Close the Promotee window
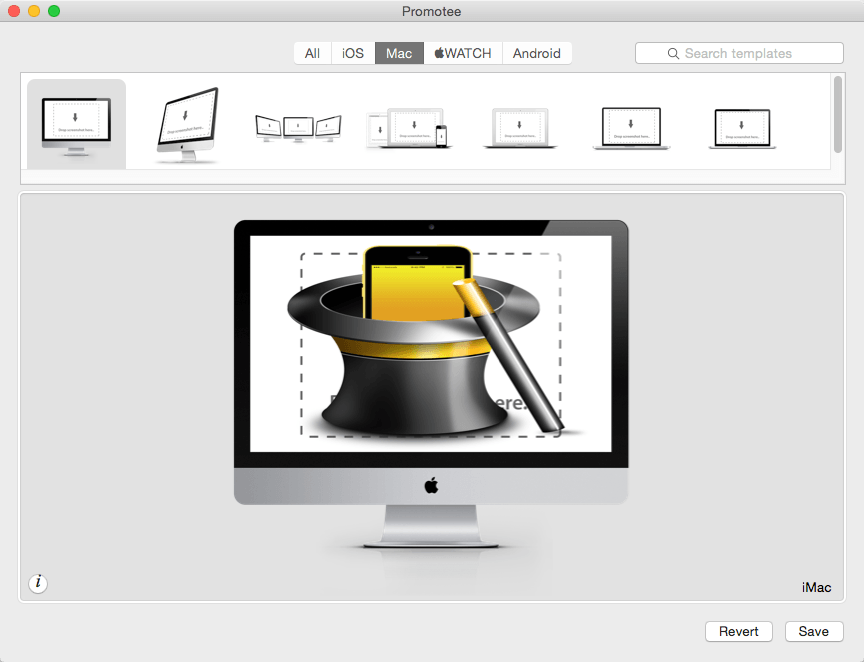 pyautogui.click(x=14, y=11)
